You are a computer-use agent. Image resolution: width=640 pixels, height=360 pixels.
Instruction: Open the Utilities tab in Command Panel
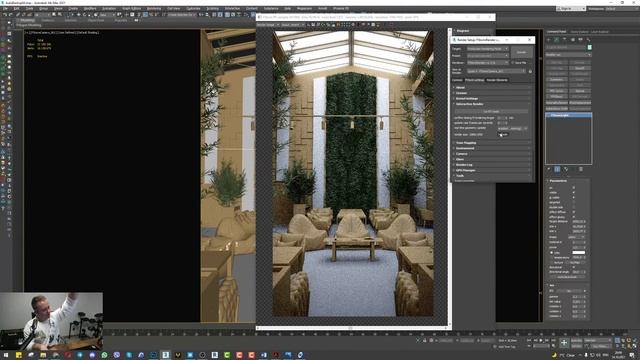pyautogui.click(x=588, y=40)
